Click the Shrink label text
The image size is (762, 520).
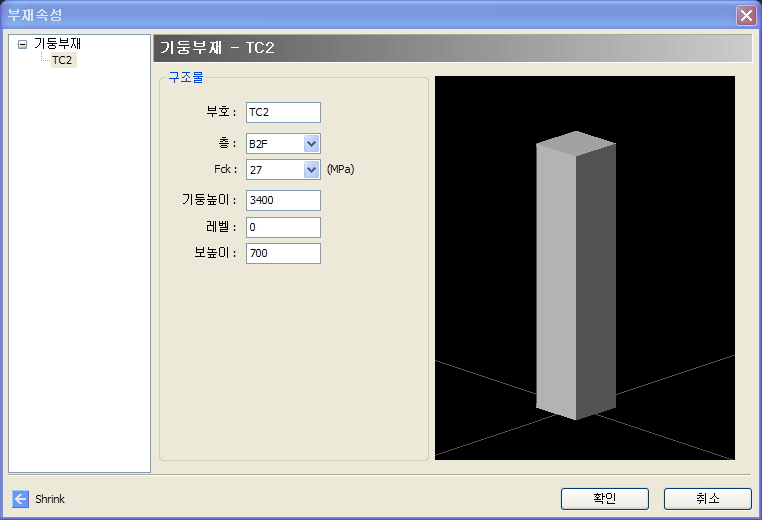click(50, 499)
